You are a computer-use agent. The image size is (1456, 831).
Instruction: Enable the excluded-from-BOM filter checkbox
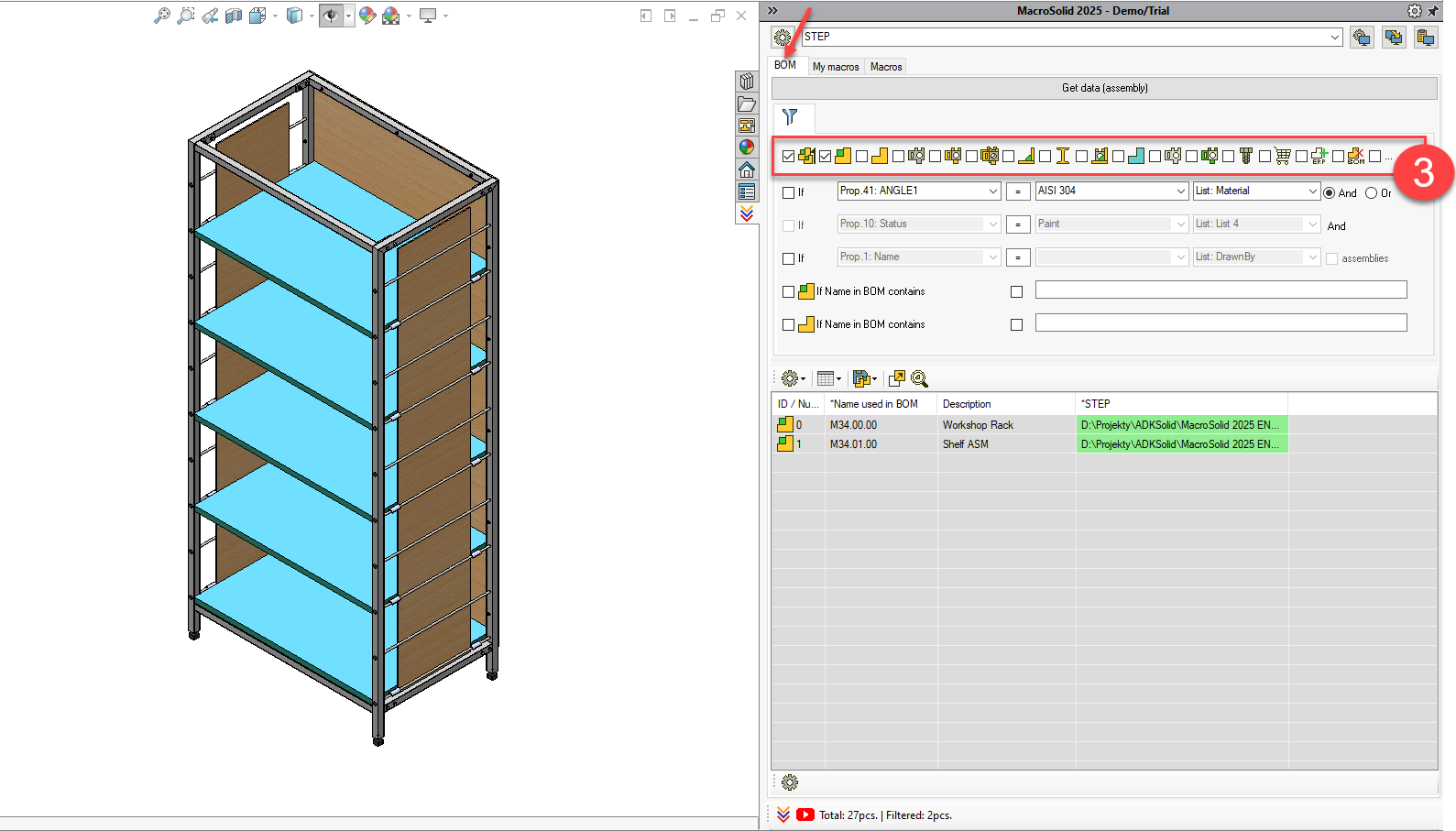click(1339, 157)
